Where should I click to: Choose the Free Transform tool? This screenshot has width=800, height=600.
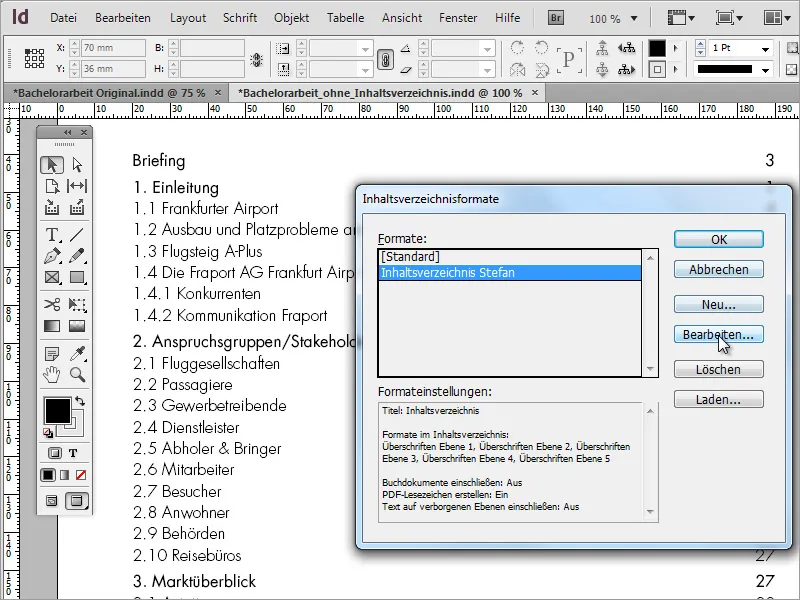pos(77,305)
